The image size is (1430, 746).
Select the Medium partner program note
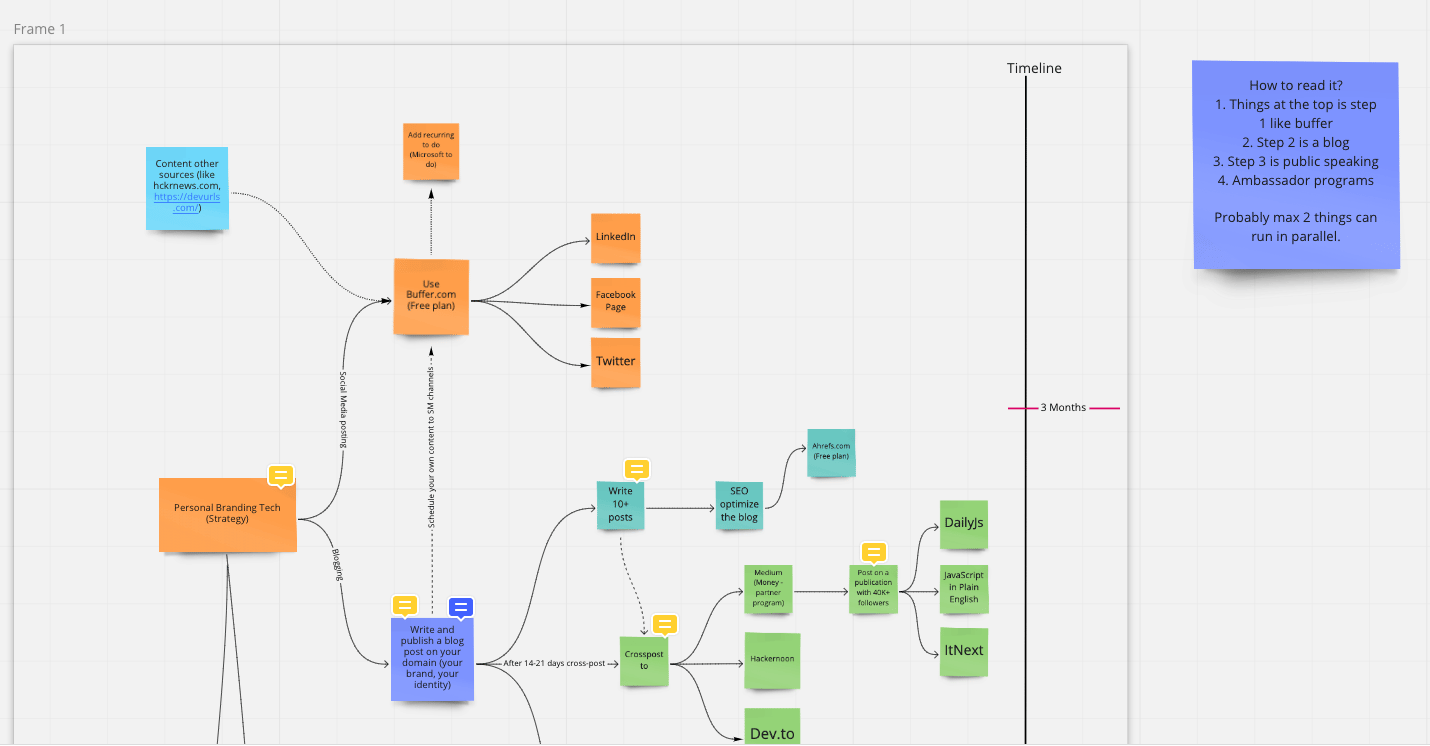(x=768, y=591)
